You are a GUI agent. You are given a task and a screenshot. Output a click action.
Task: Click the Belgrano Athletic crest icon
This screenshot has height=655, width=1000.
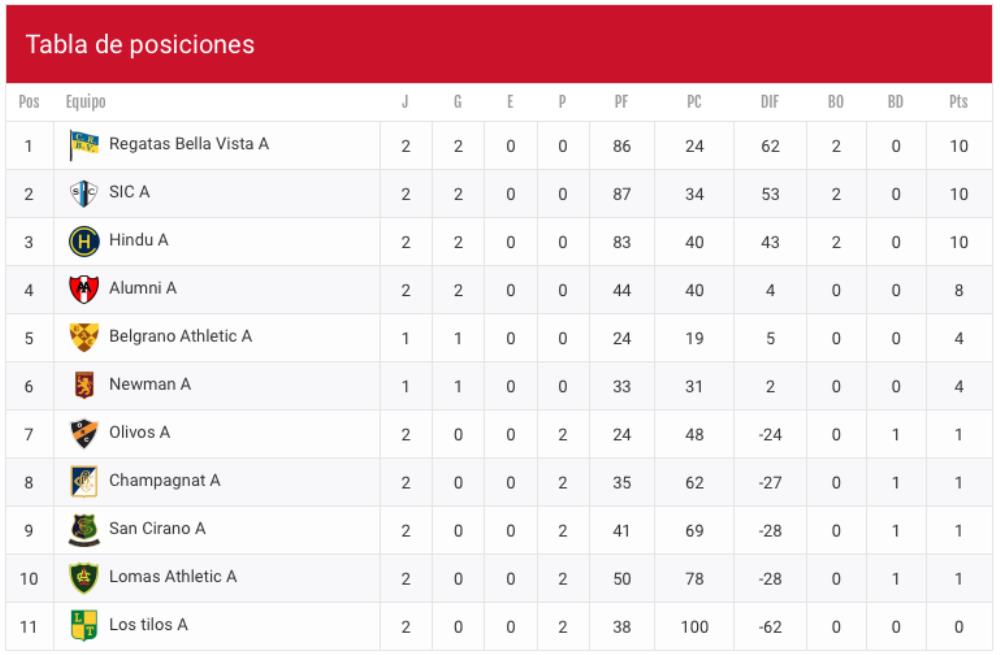[x=83, y=337]
